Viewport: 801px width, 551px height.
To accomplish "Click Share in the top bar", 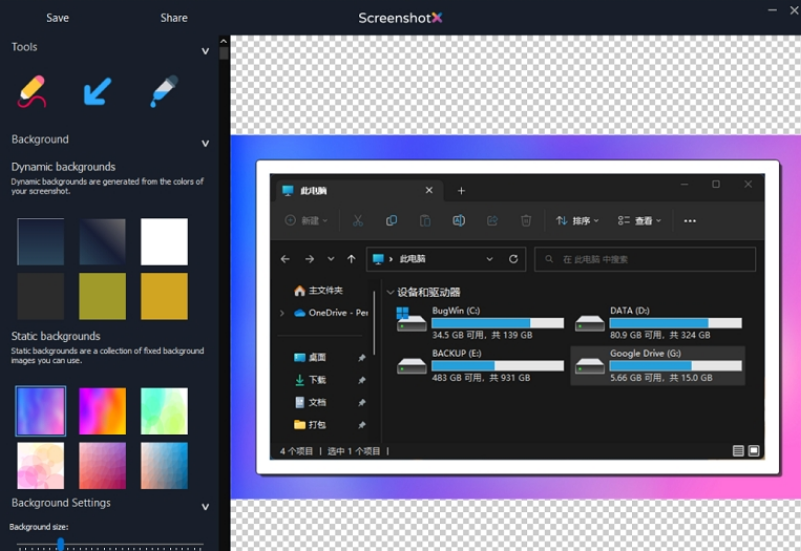I will tap(174, 18).
